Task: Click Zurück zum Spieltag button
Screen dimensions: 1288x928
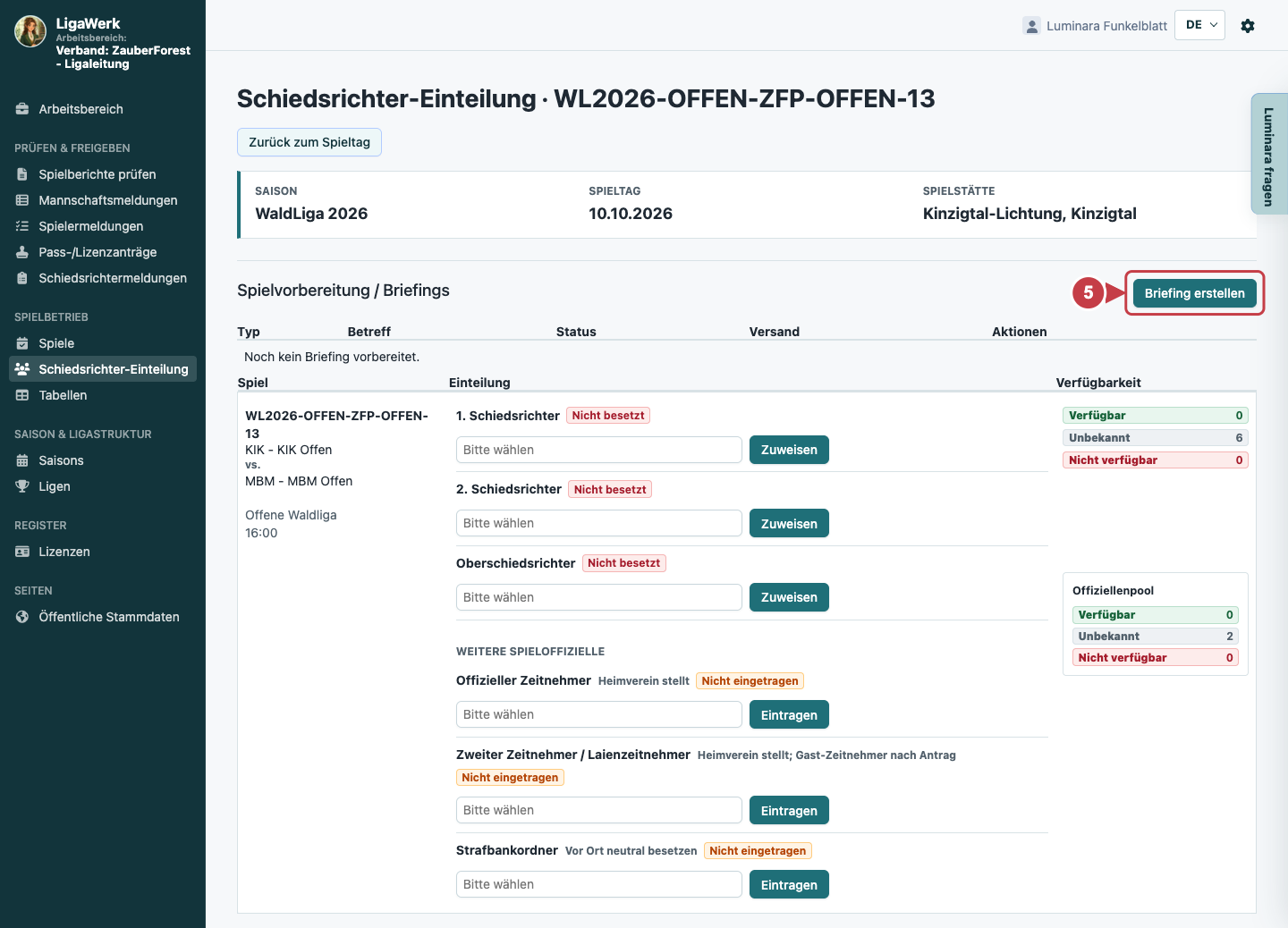Action: click(309, 142)
